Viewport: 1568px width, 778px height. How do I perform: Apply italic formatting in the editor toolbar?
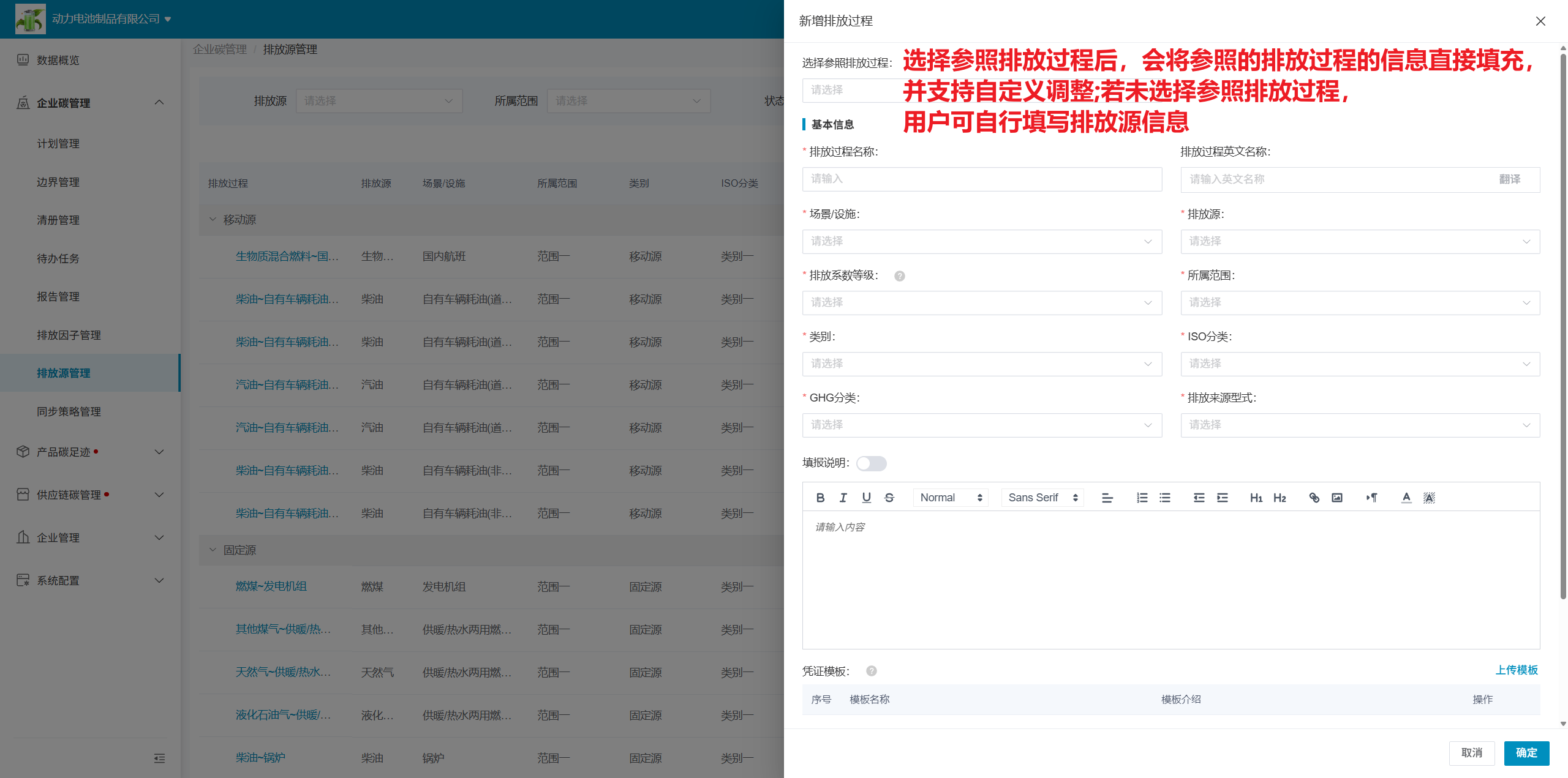(x=843, y=498)
